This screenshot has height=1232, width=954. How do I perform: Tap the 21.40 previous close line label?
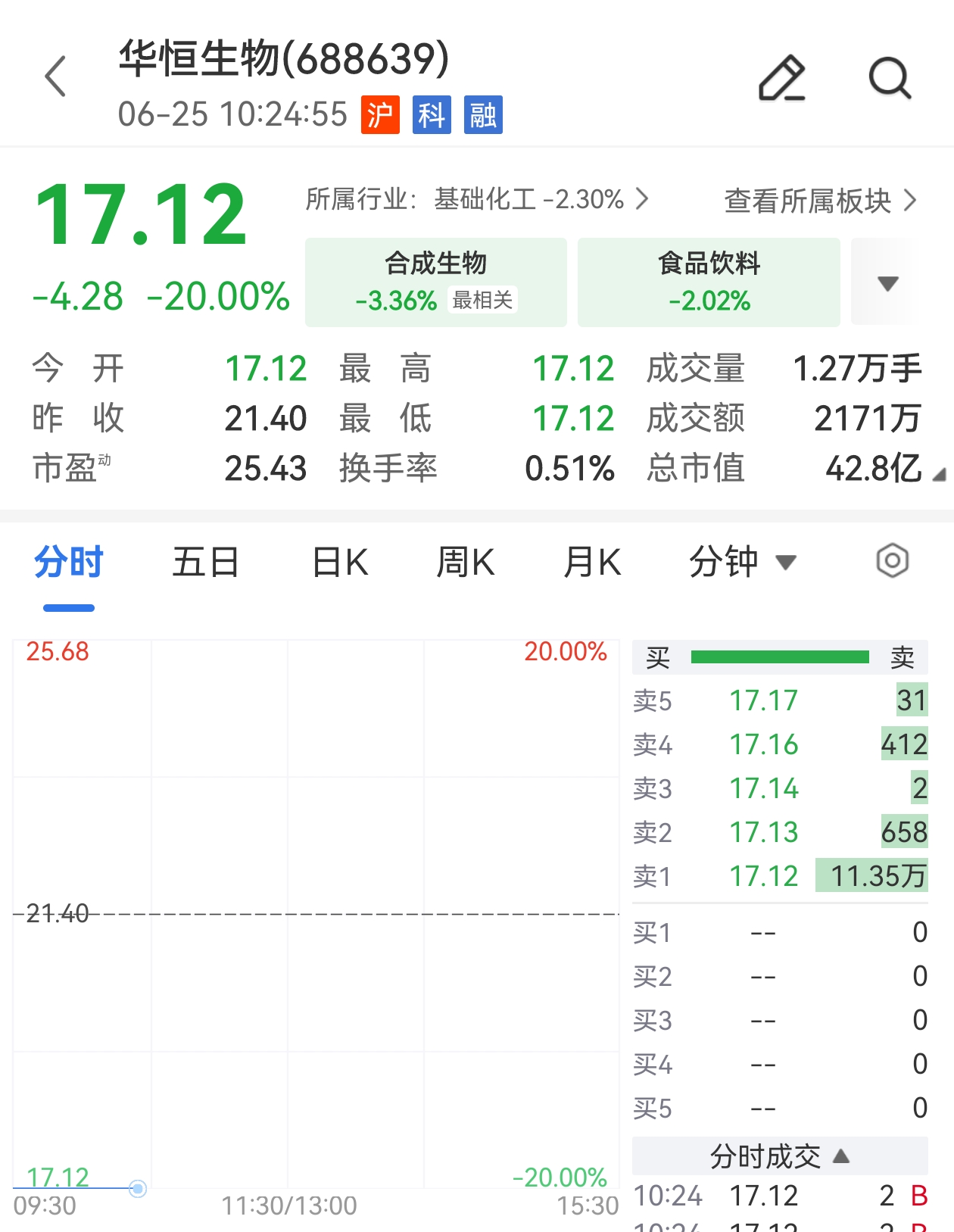58,914
